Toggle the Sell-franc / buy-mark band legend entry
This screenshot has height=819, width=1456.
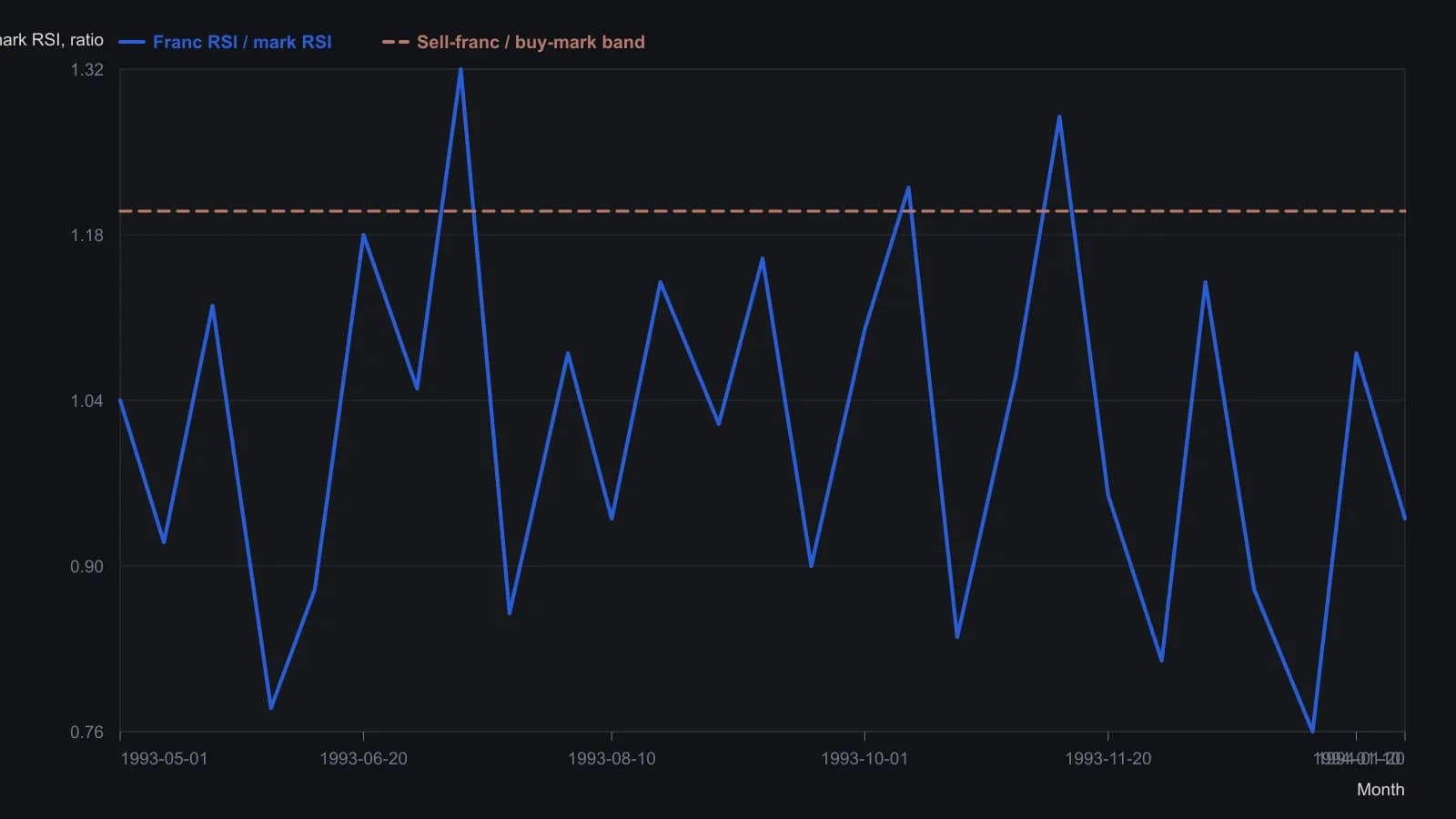point(513,42)
